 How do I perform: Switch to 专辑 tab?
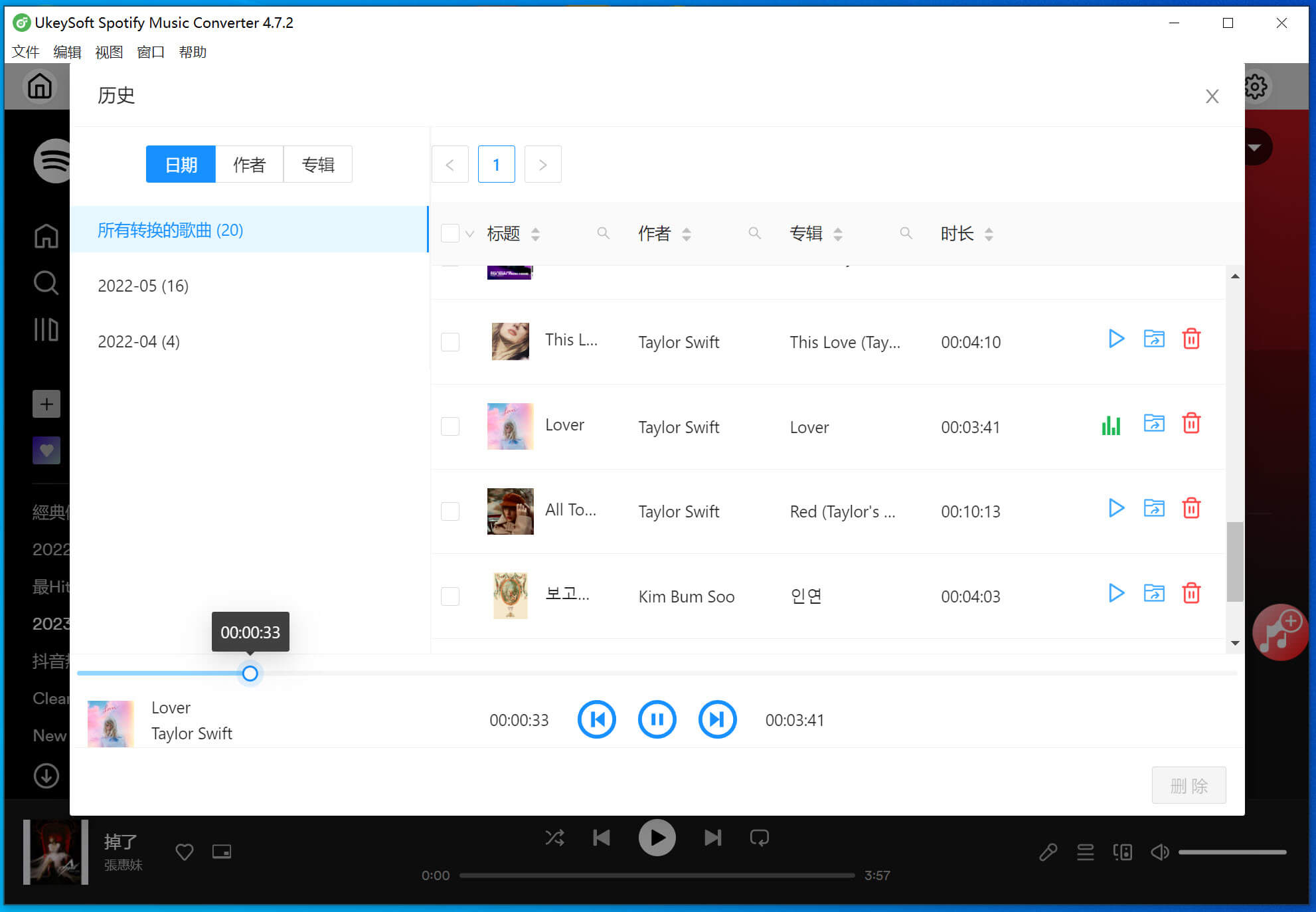click(317, 164)
